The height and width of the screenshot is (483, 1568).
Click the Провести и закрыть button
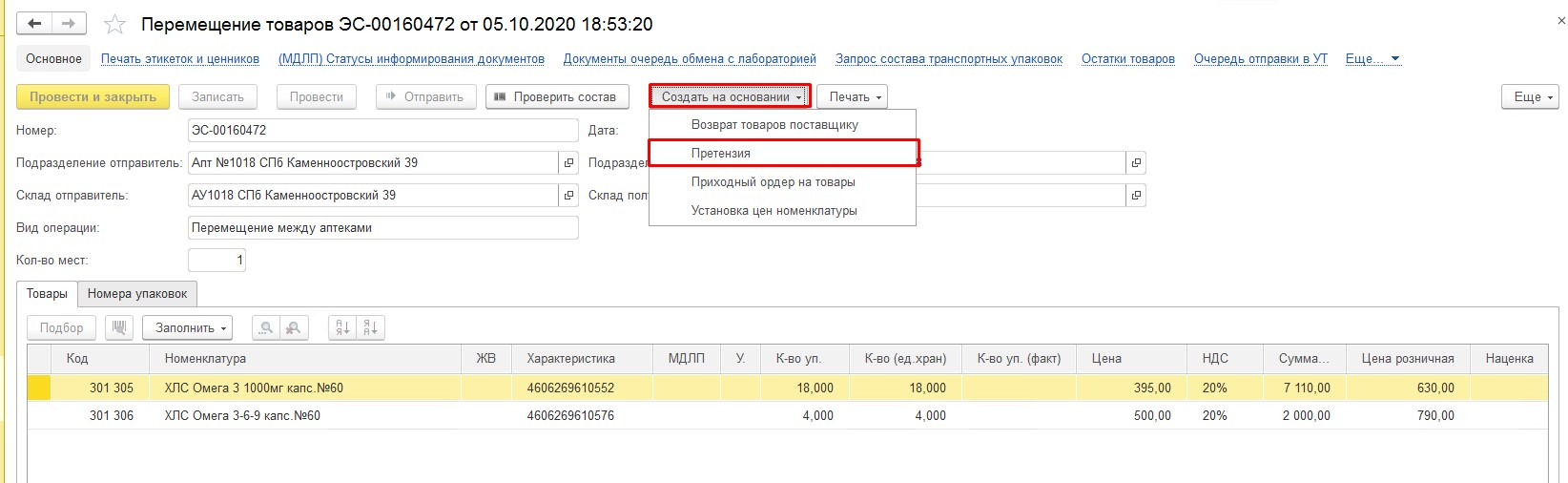pyautogui.click(x=93, y=96)
